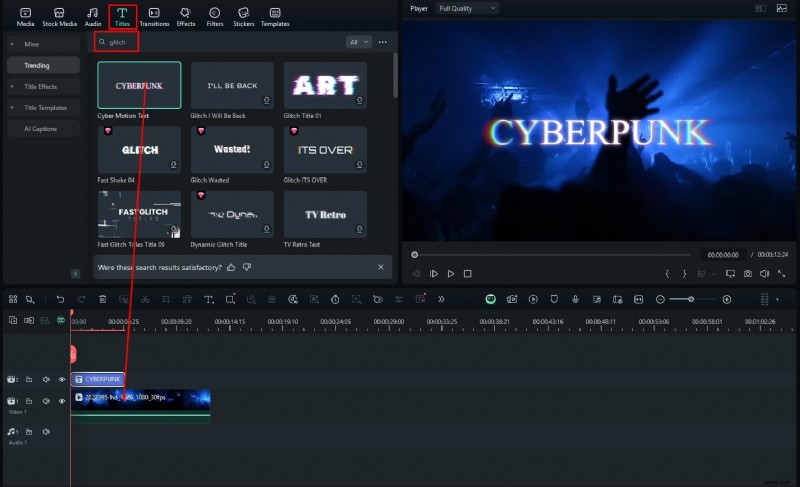Add a marker with shield icon
800x487 pixels.
(x=554, y=299)
